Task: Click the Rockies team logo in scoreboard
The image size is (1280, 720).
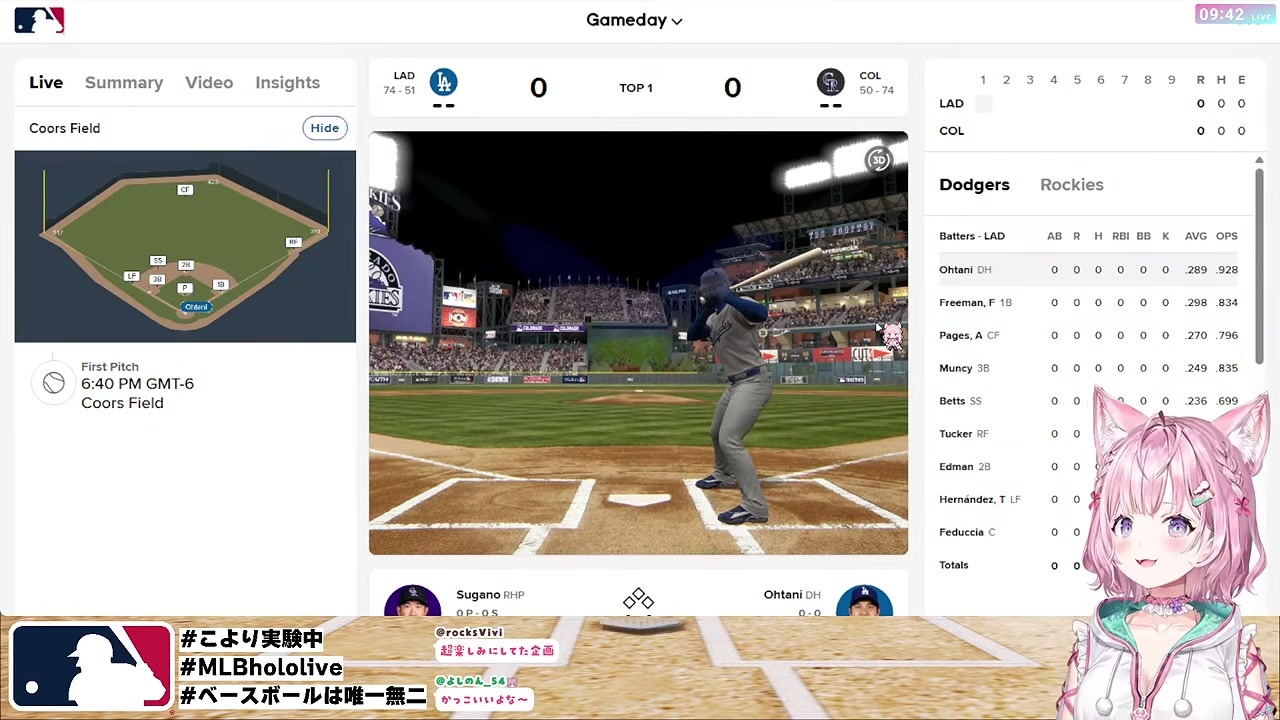Action: pyautogui.click(x=830, y=82)
